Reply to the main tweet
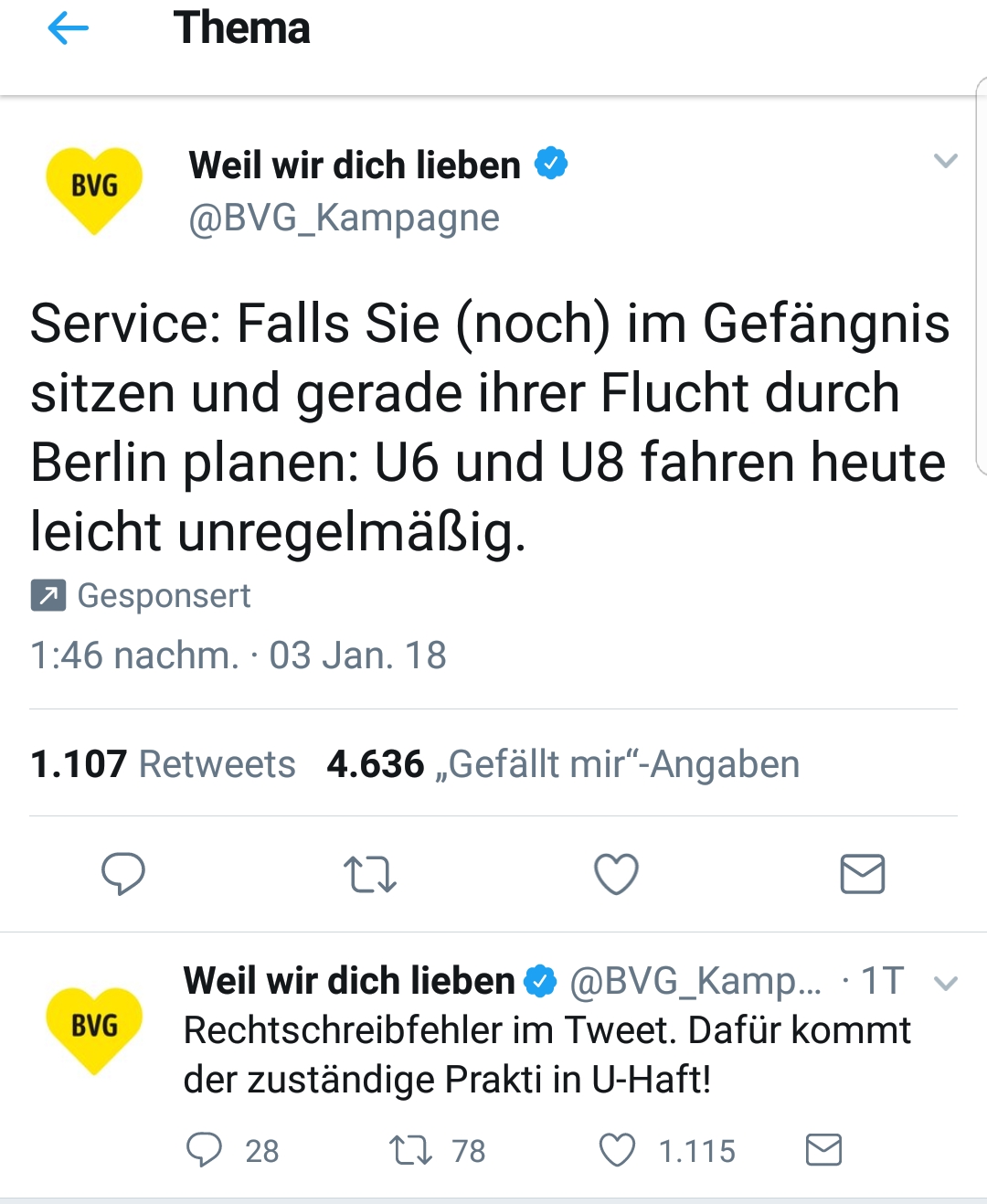The height and width of the screenshot is (1204, 987). (x=123, y=873)
